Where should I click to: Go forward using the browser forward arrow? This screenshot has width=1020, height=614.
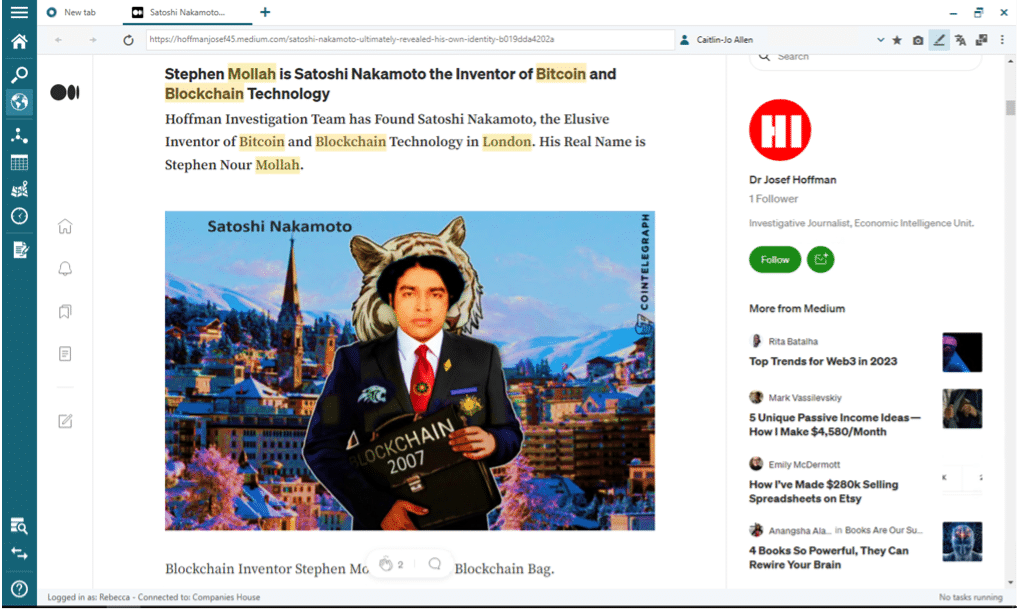click(x=93, y=40)
